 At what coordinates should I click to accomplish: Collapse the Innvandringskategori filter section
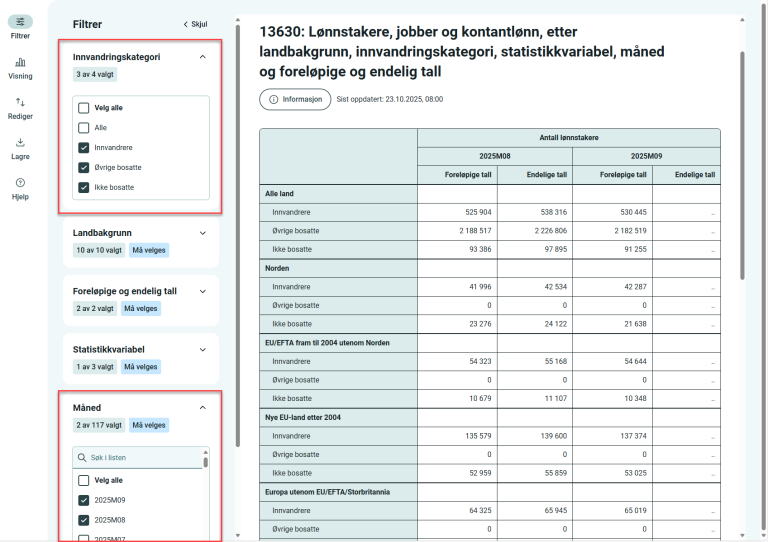(203, 57)
